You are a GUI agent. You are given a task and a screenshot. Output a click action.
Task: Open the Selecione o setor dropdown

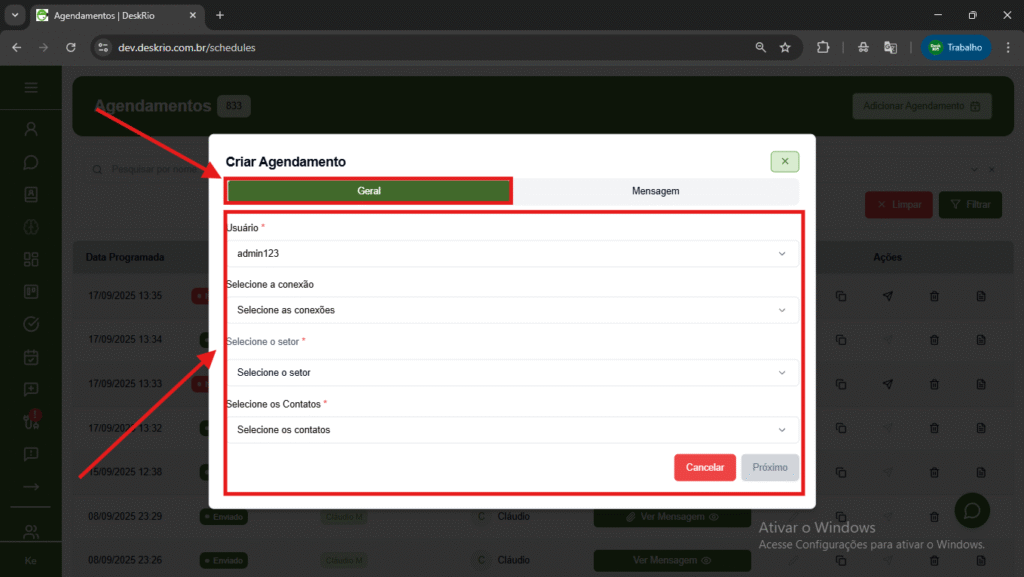click(511, 373)
